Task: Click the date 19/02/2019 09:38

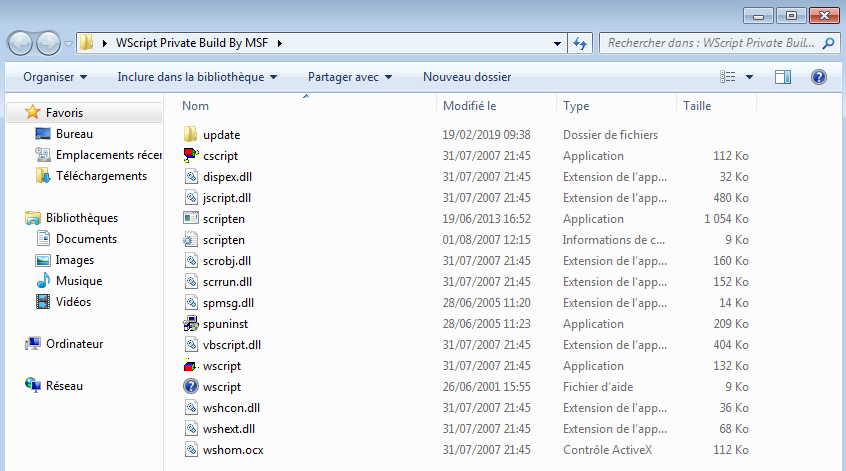Action: click(487, 134)
